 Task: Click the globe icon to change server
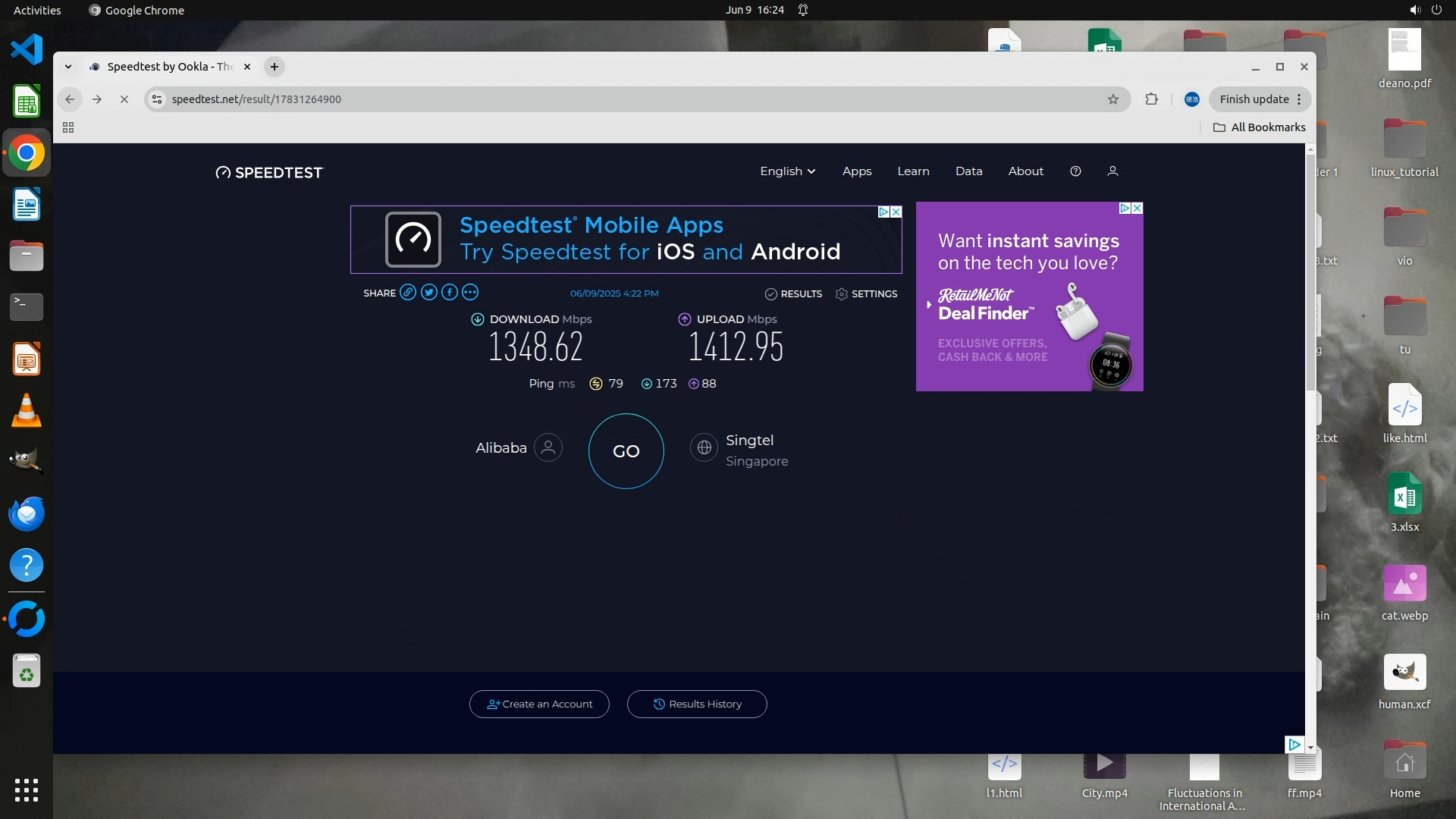pyautogui.click(x=704, y=447)
